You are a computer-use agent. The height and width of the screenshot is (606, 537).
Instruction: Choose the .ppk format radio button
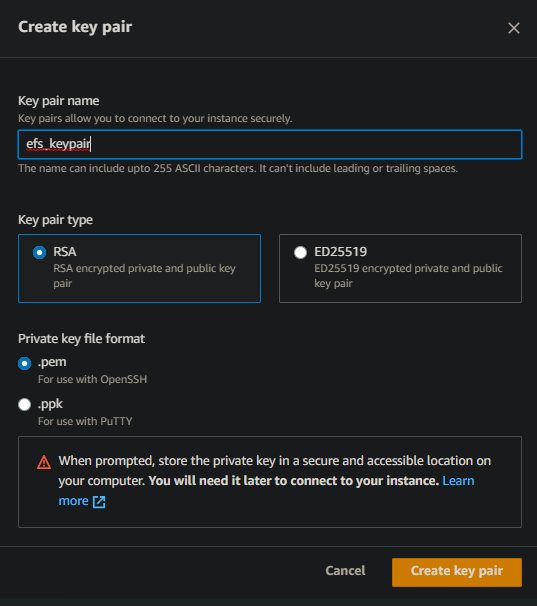click(x=24, y=405)
